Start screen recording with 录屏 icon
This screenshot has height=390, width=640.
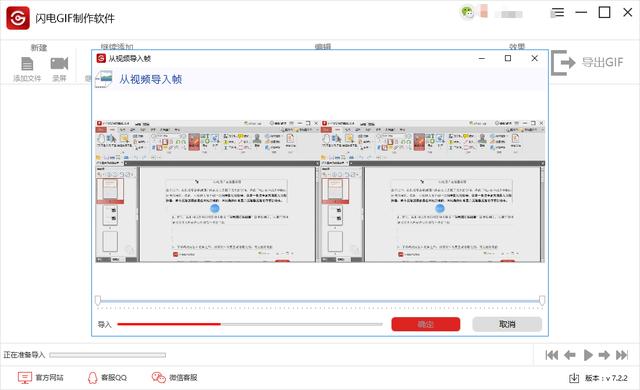click(59, 64)
